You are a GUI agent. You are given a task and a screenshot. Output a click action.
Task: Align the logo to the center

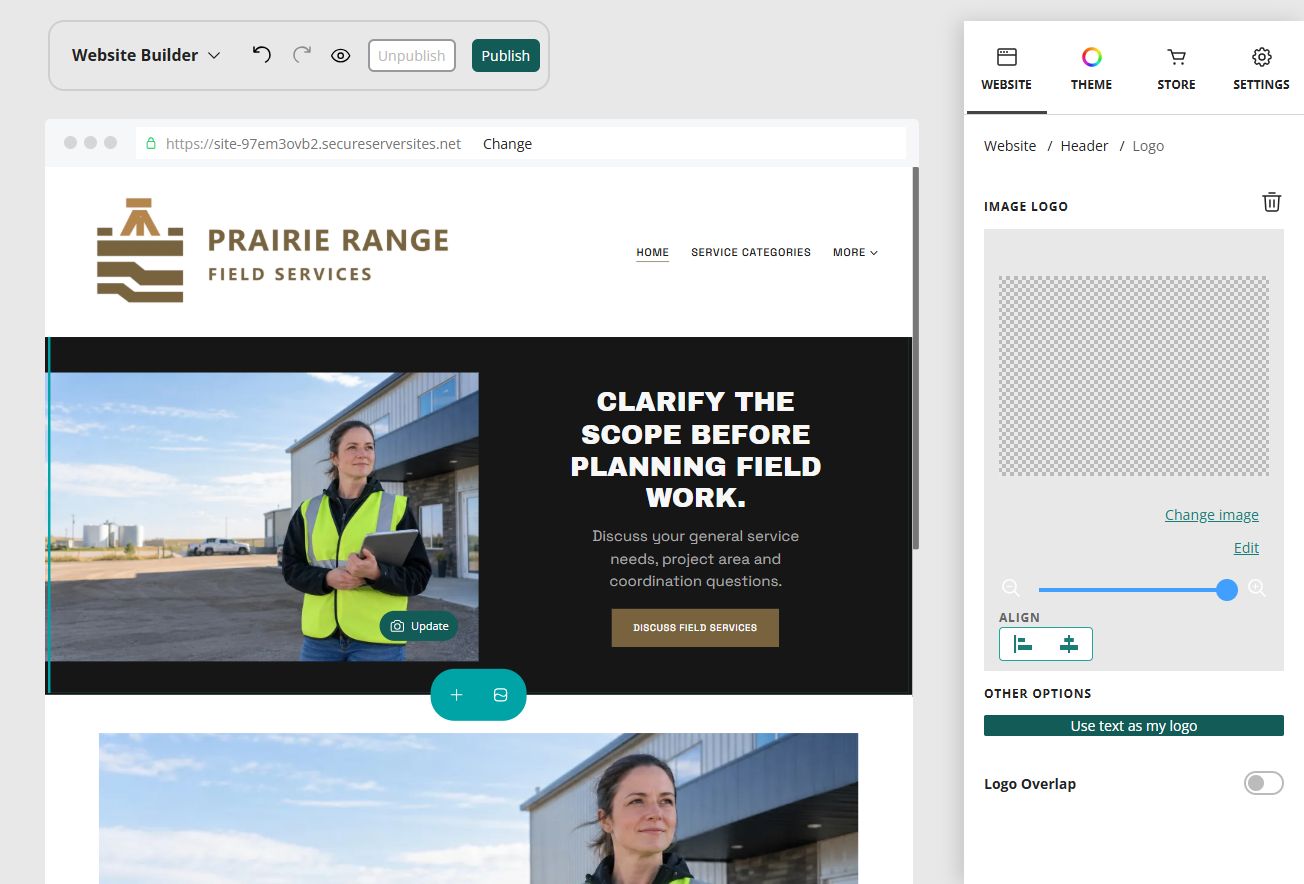click(x=1069, y=644)
